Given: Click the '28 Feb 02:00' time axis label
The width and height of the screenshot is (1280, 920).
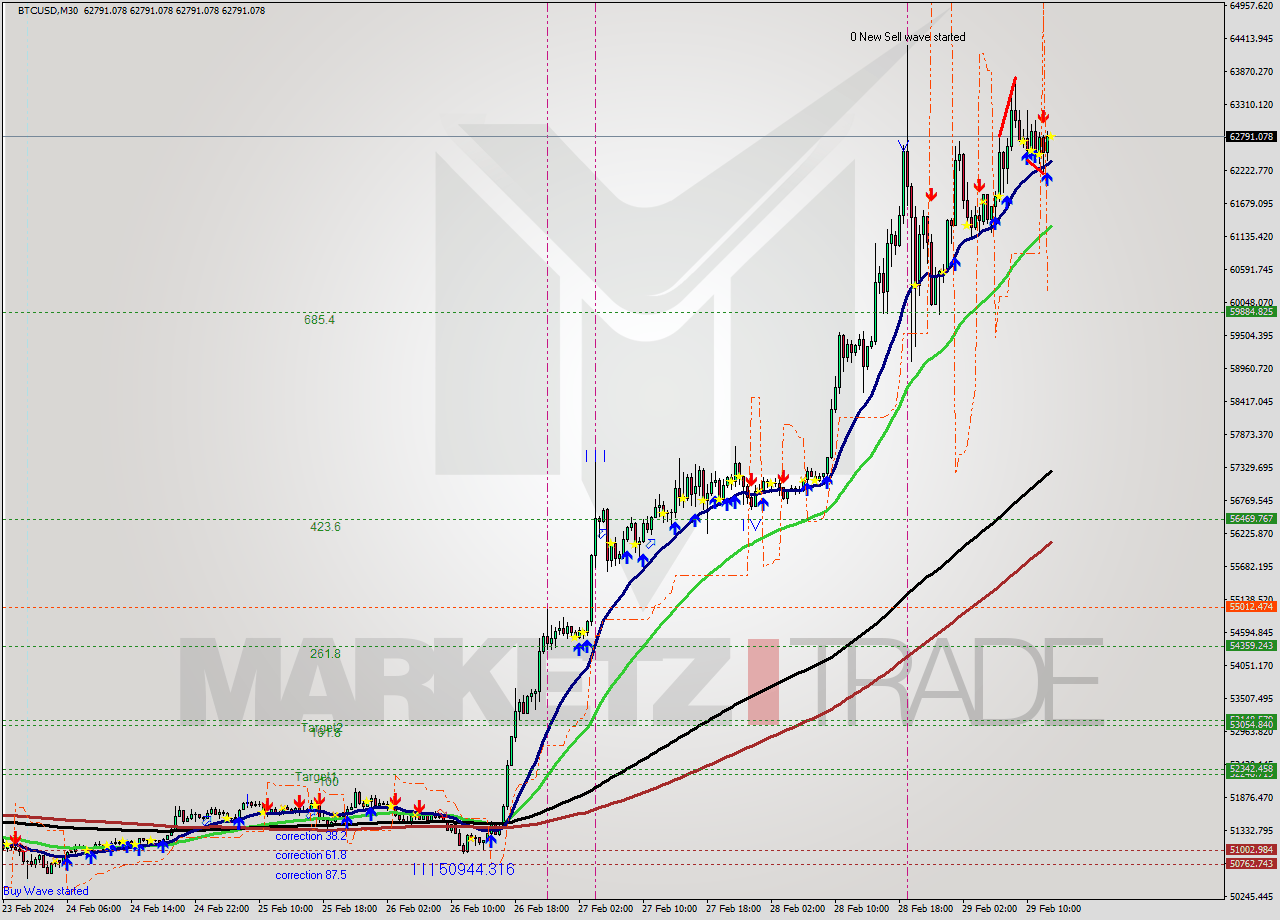Looking at the screenshot, I should pyautogui.click(x=797, y=909).
